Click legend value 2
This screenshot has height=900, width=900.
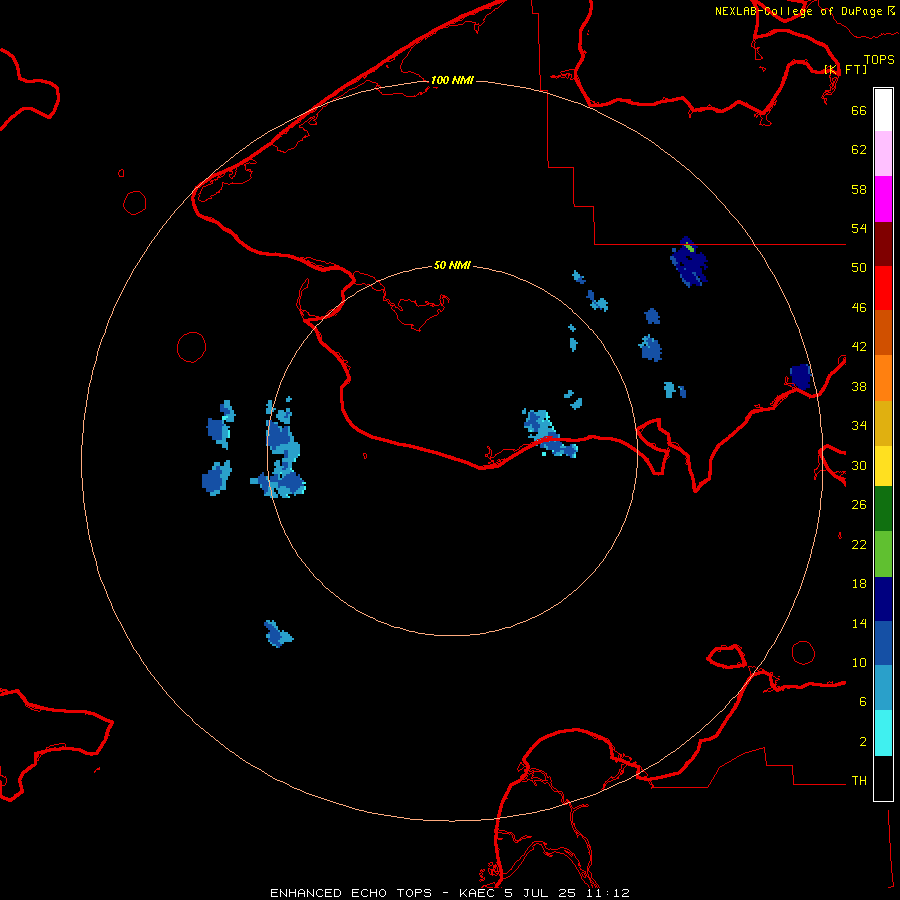[863, 742]
